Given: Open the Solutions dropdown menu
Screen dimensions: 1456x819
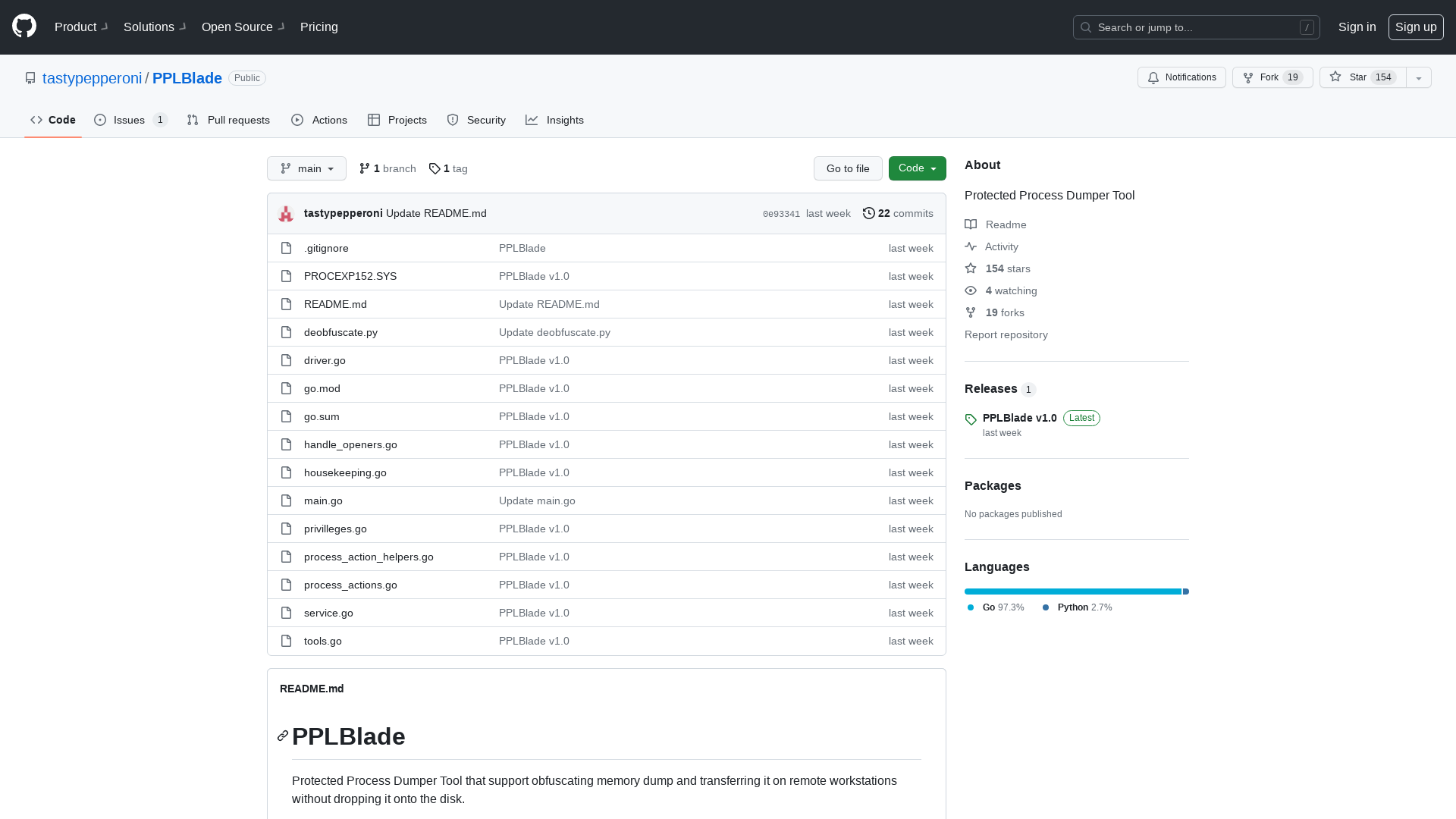Looking at the screenshot, I should [155, 27].
